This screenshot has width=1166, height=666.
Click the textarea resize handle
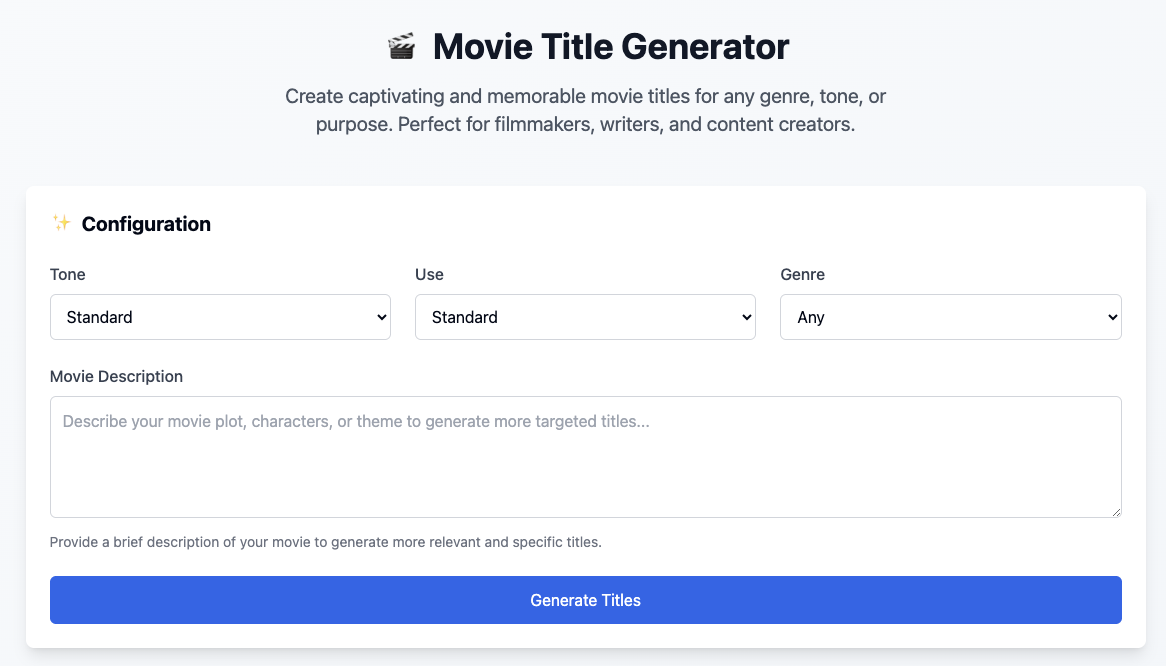pyautogui.click(x=1116, y=510)
